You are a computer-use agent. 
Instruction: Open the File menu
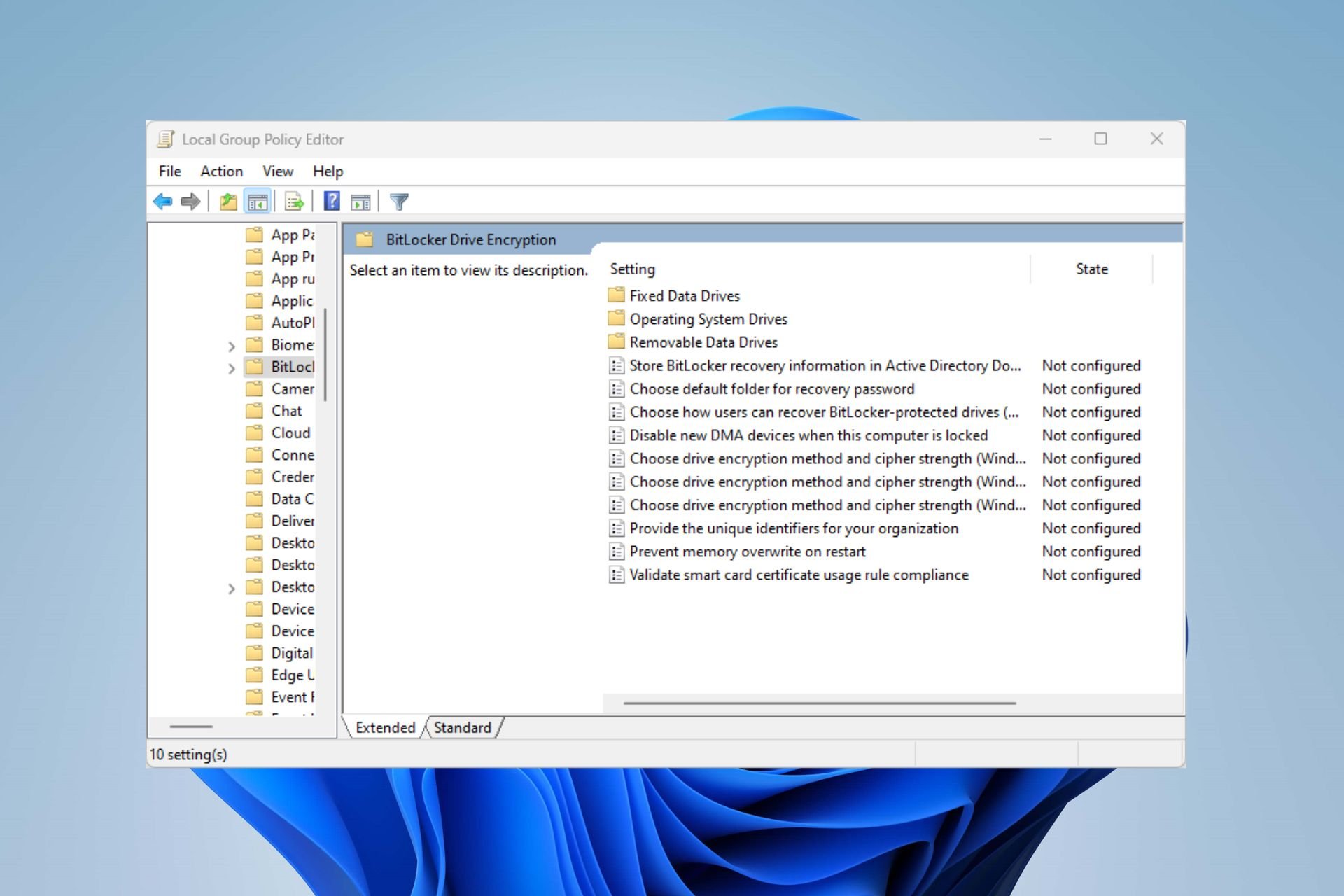click(169, 171)
